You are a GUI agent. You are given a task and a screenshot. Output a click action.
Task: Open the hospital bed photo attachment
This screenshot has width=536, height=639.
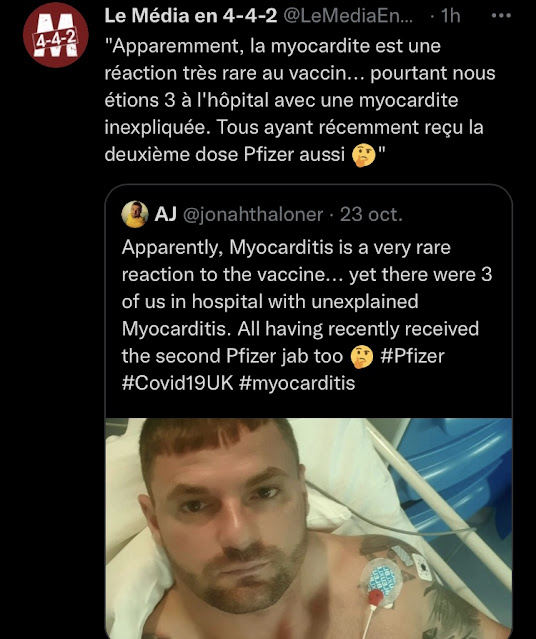309,528
